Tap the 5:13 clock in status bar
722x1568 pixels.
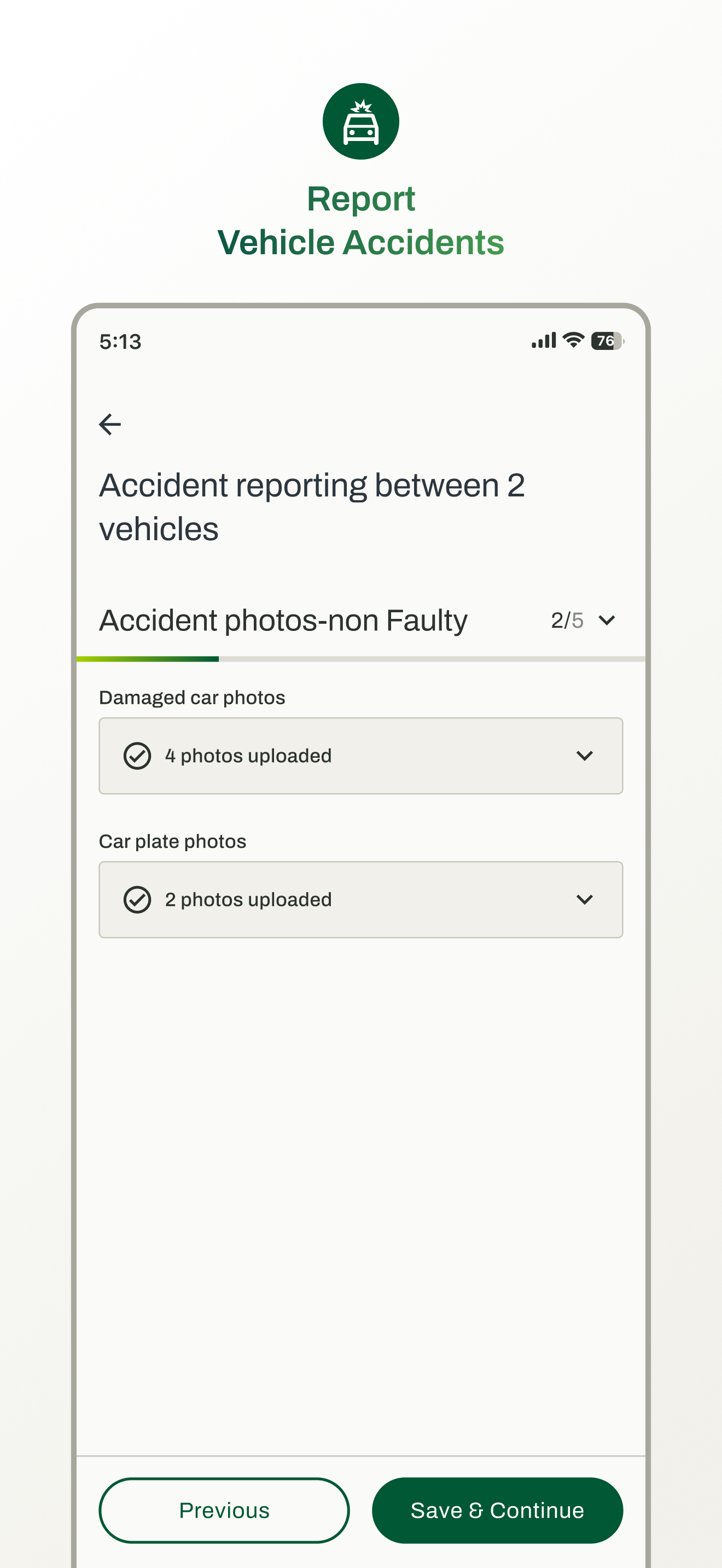click(x=120, y=342)
